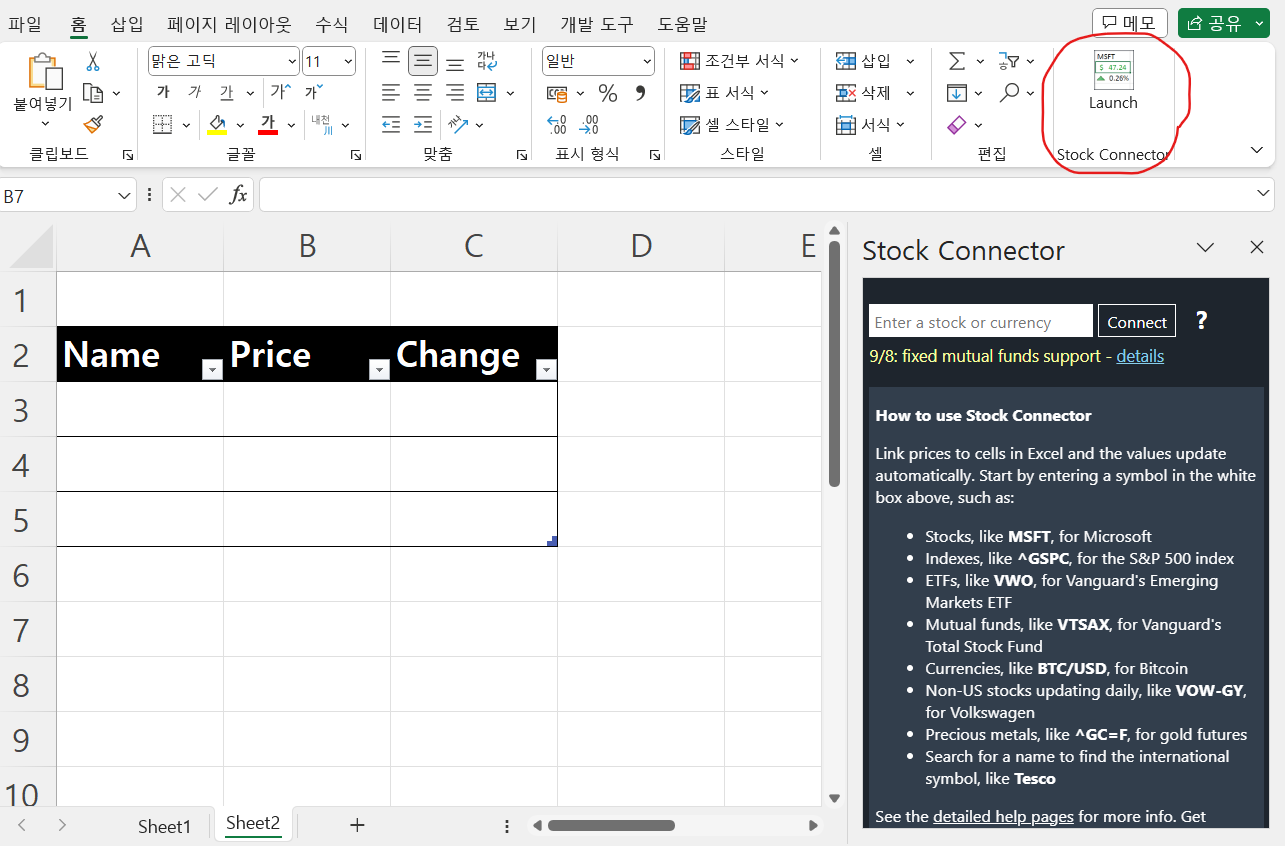
Task: Toggle wrap text icon
Action: (x=487, y=61)
